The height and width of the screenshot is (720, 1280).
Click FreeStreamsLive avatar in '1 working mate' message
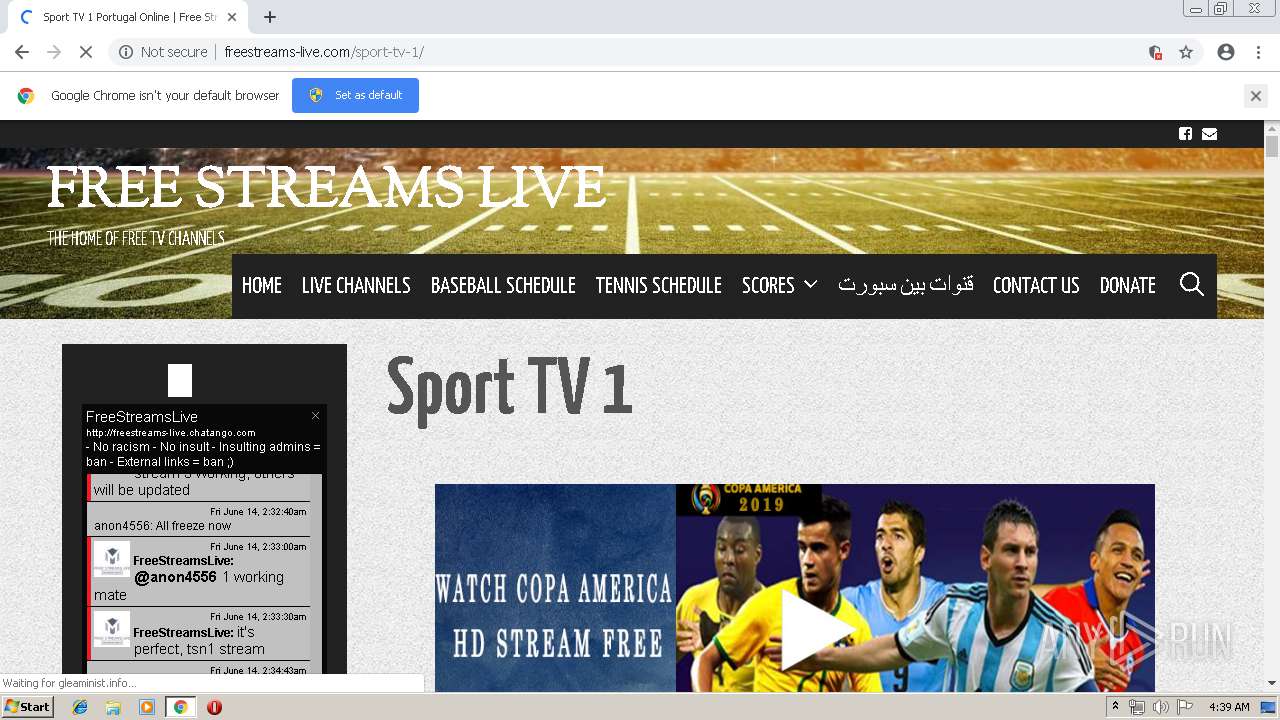(x=112, y=559)
